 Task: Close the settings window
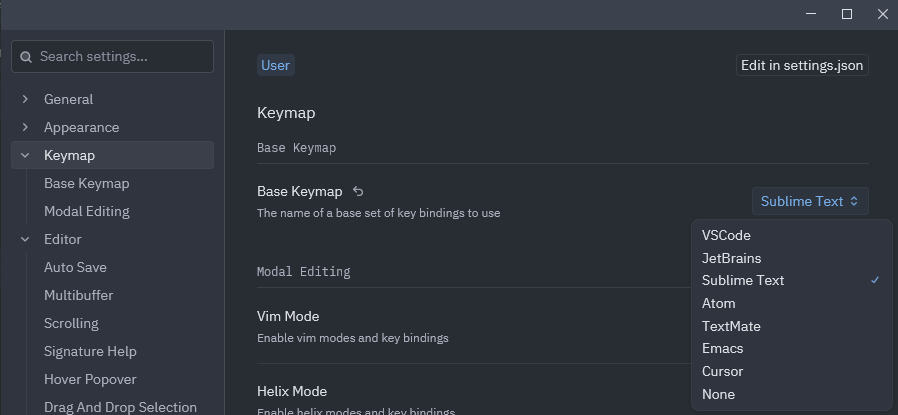(882, 14)
